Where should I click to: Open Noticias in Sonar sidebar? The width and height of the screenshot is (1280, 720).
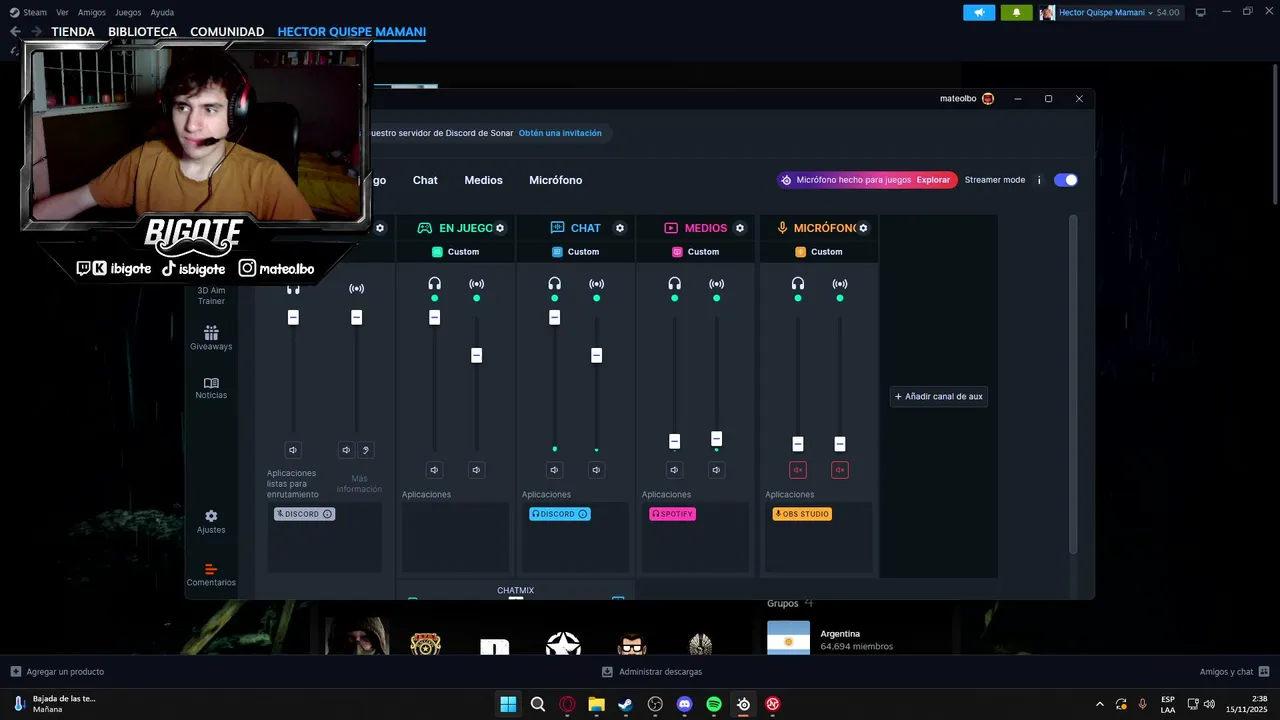[x=211, y=388]
